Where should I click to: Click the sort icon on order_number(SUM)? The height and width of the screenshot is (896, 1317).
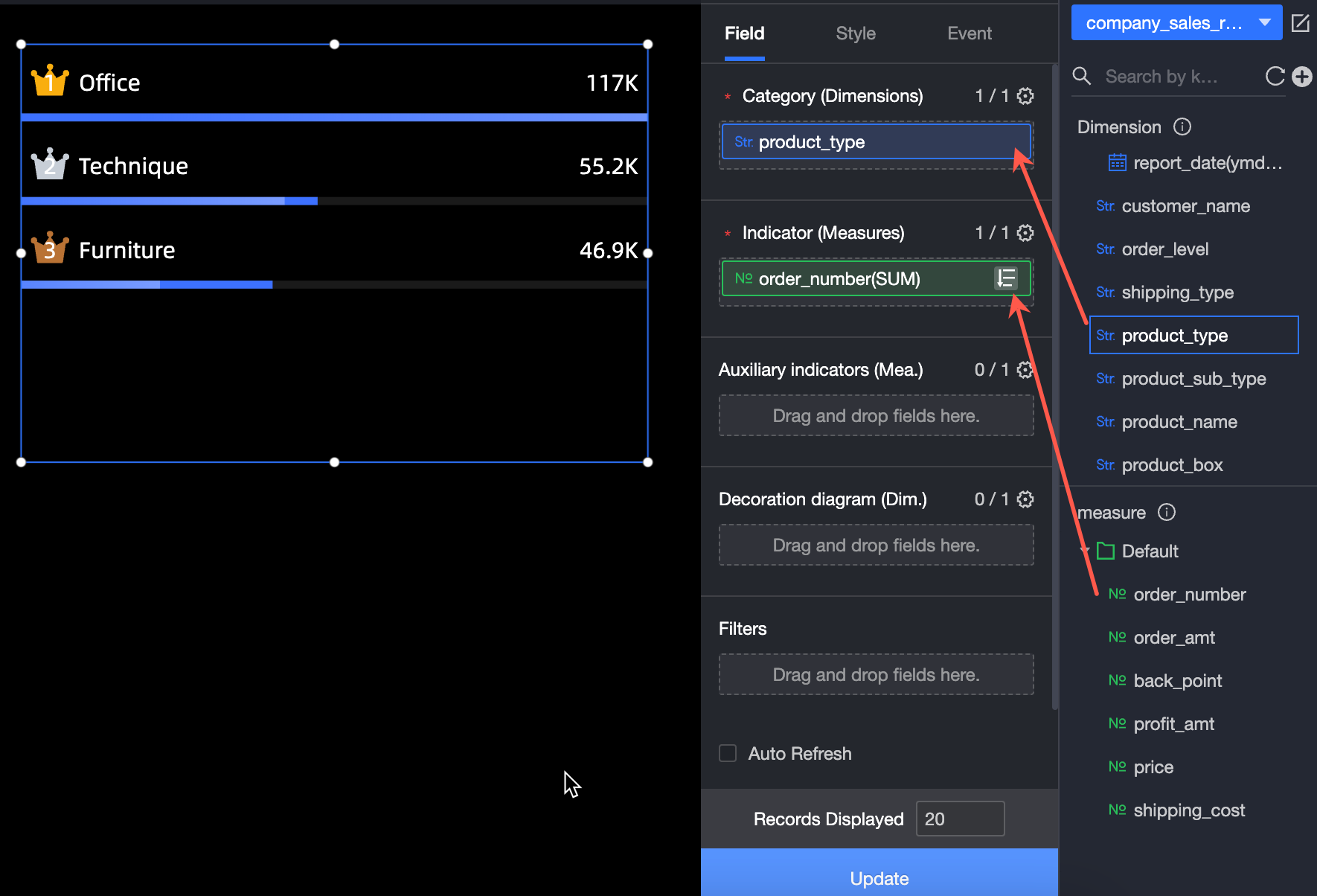1006,278
